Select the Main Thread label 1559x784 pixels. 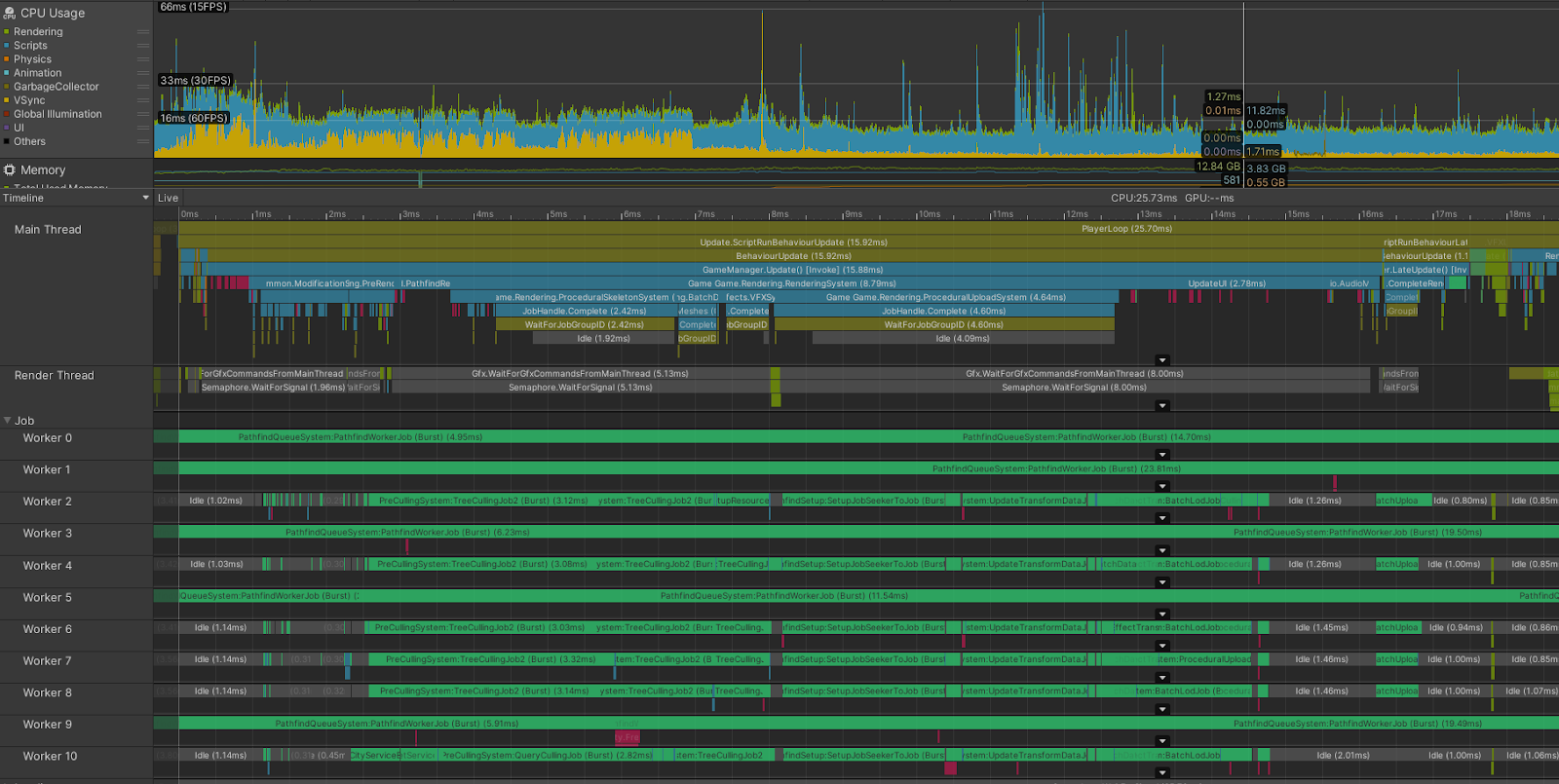tap(48, 230)
